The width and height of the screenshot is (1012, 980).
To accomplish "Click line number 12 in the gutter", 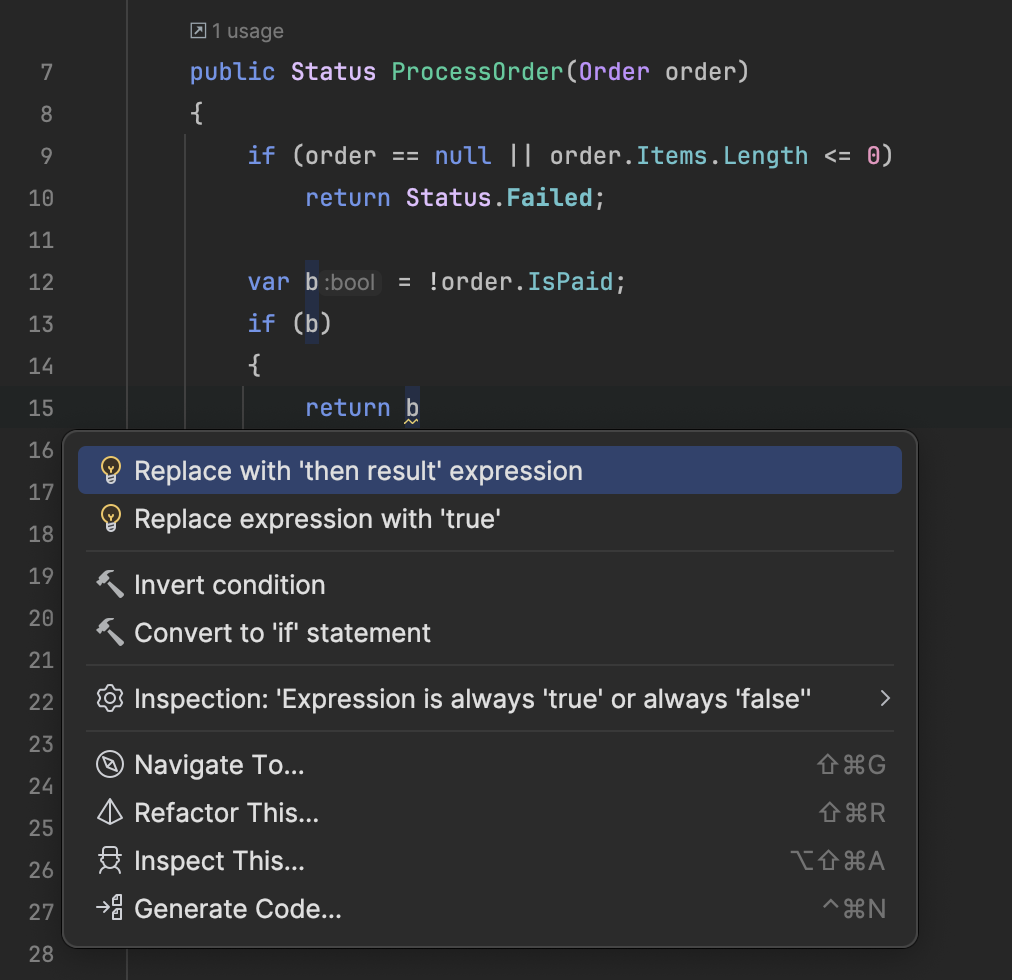I will (x=41, y=282).
